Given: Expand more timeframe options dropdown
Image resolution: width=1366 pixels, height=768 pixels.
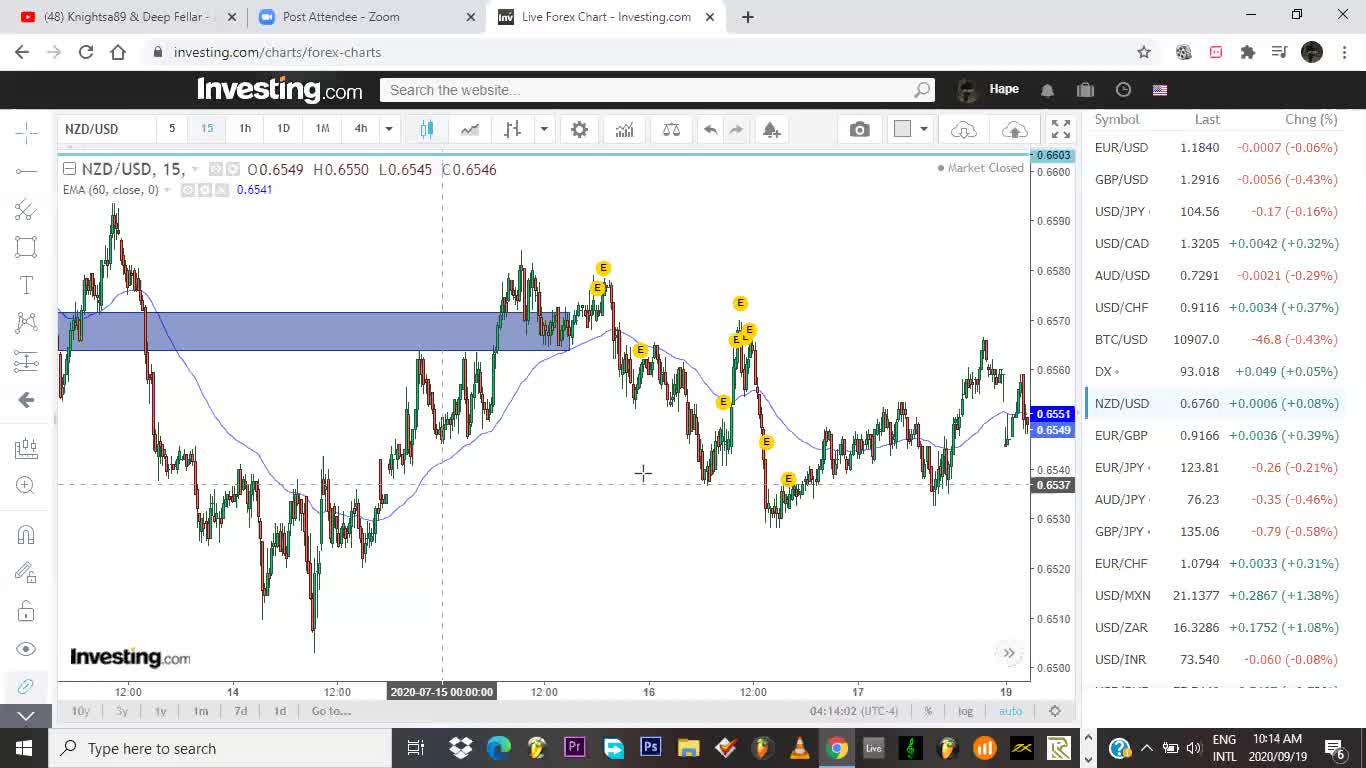Looking at the screenshot, I should (389, 129).
